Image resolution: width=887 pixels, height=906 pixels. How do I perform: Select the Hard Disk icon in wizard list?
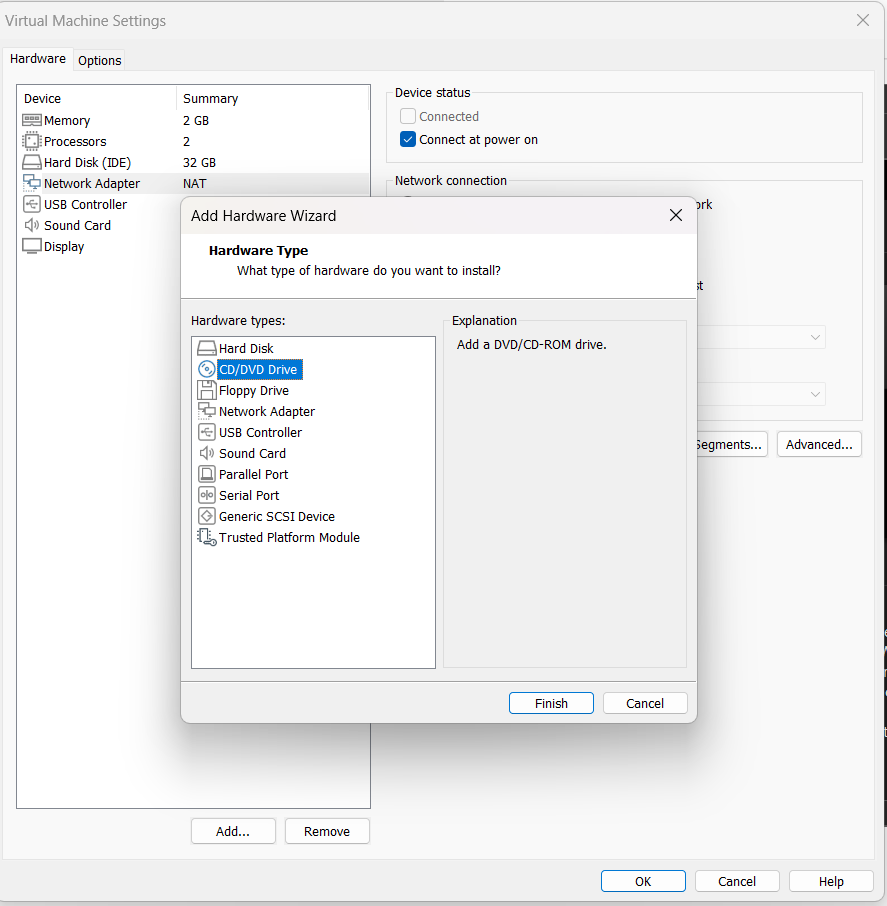tap(207, 348)
